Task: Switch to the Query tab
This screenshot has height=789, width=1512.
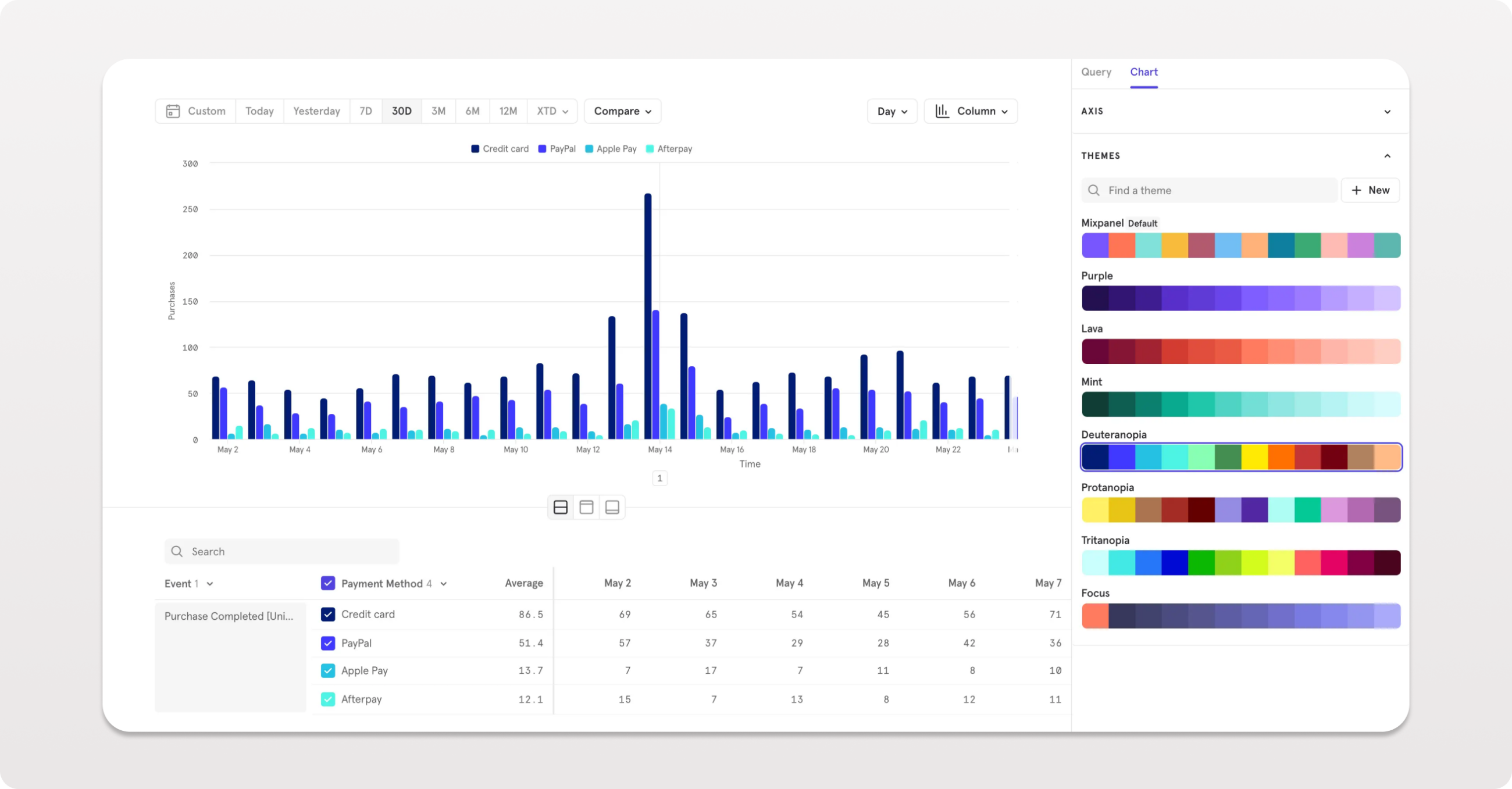Action: [1096, 72]
